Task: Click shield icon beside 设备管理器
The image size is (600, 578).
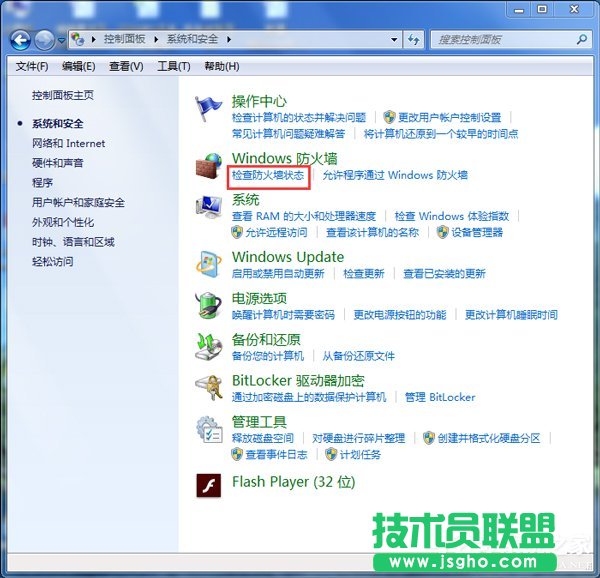Action: 443,232
